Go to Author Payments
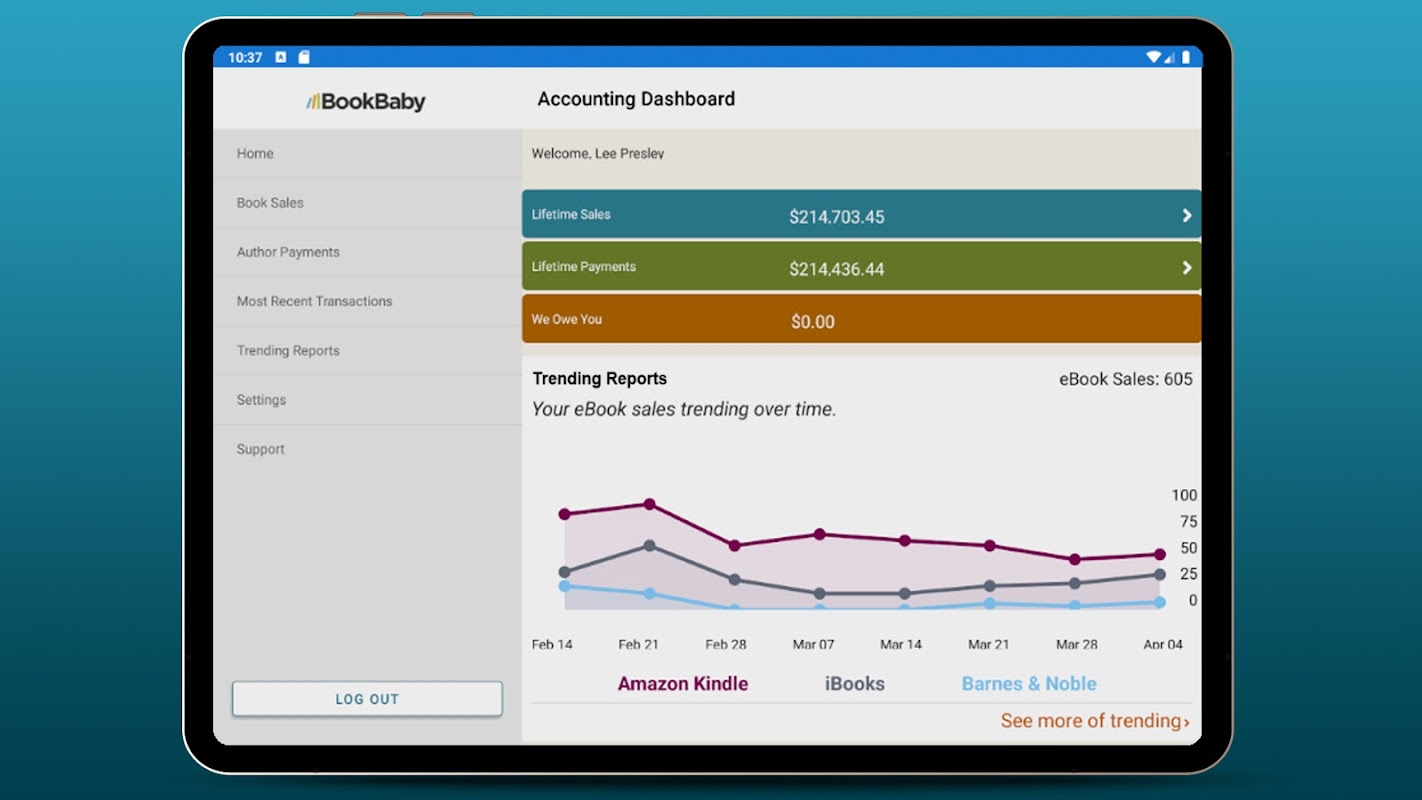This screenshot has height=800, width=1422. coord(367,252)
